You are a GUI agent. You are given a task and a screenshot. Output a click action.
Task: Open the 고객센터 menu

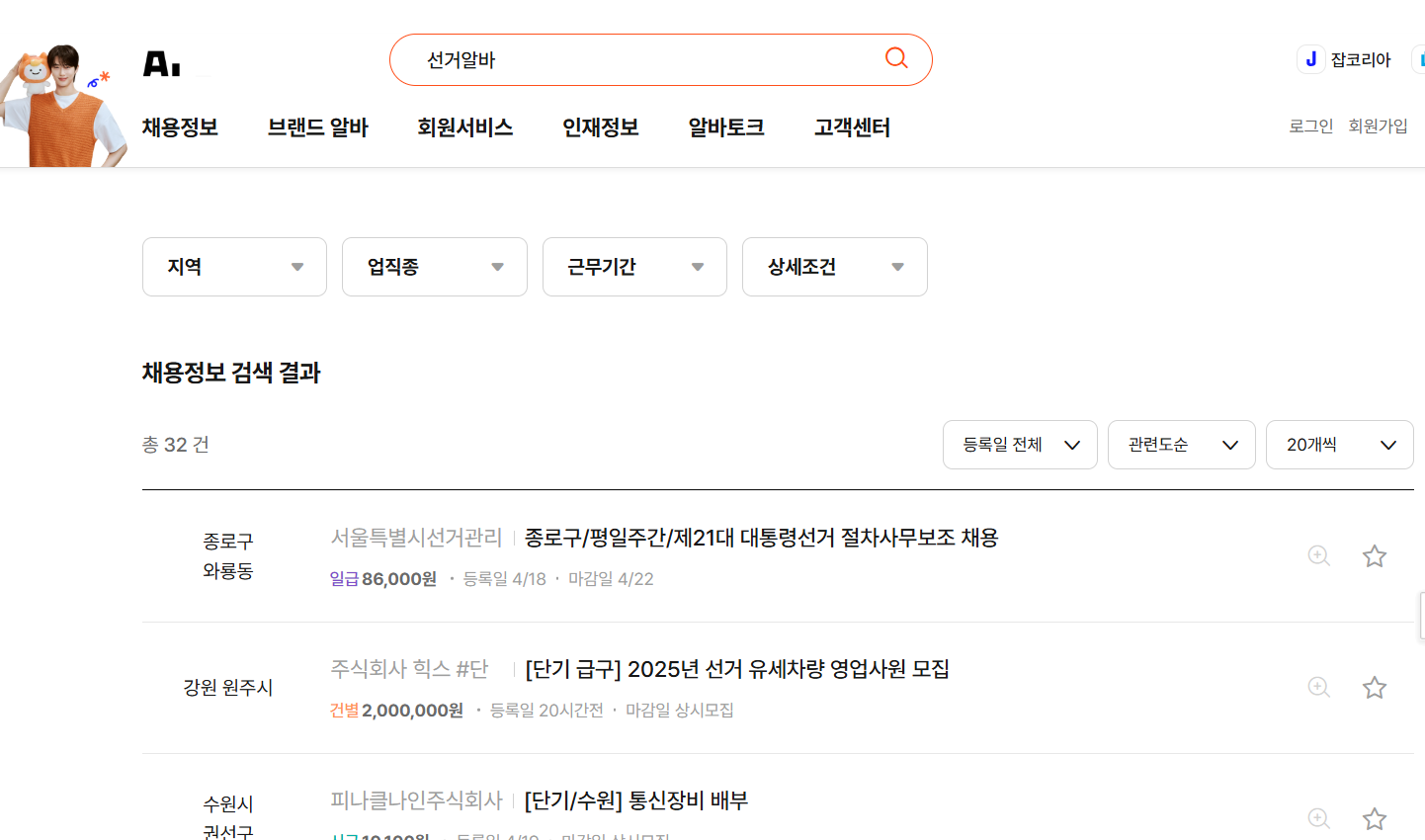(x=851, y=127)
